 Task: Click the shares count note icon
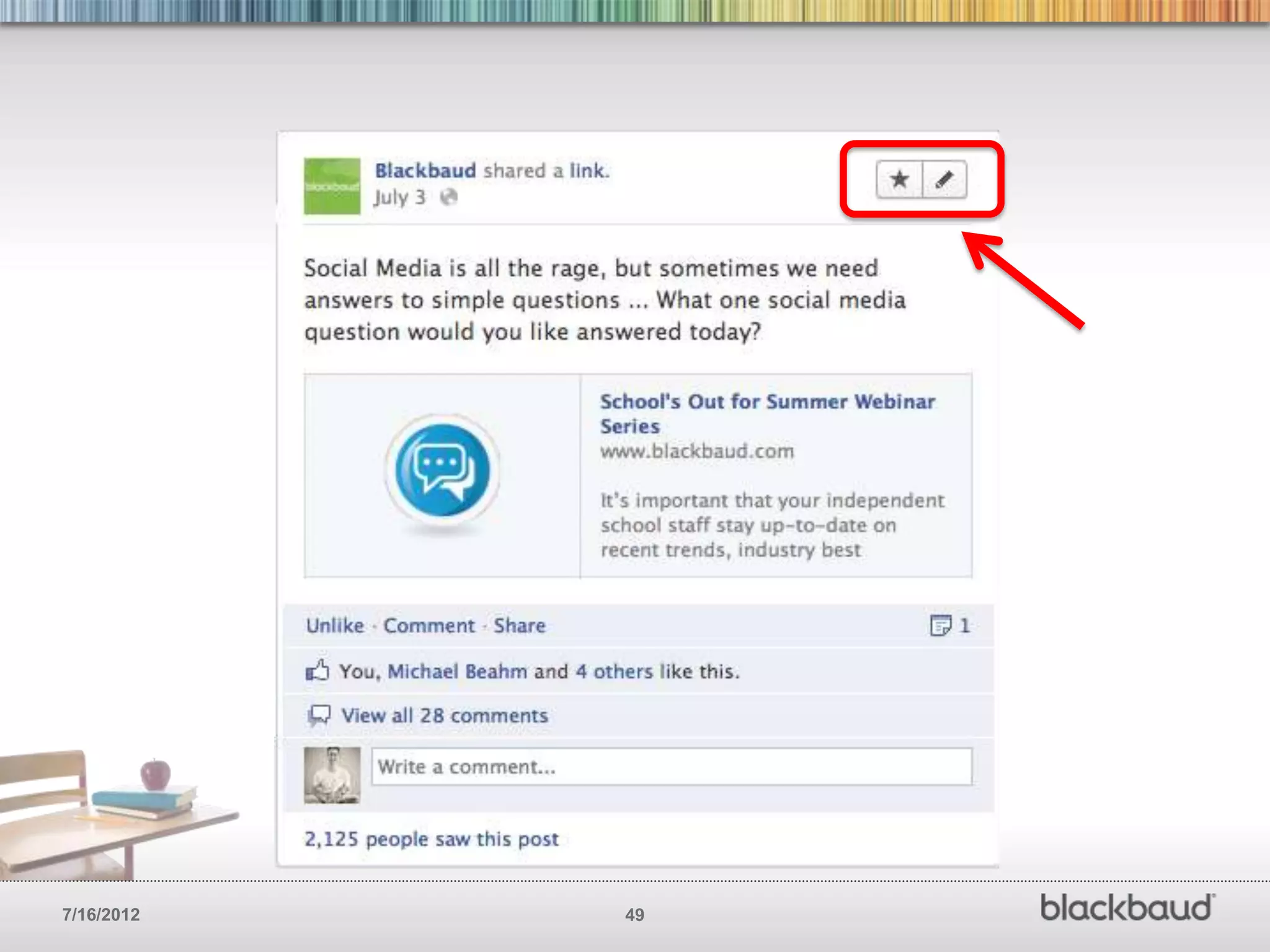[x=940, y=625]
